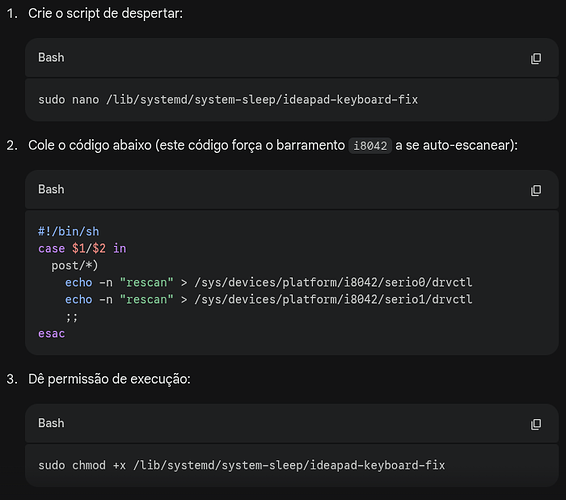Screen dimensions: 566x500
Task: Click the 'Bash' label above the nano command
Action: 51,57
